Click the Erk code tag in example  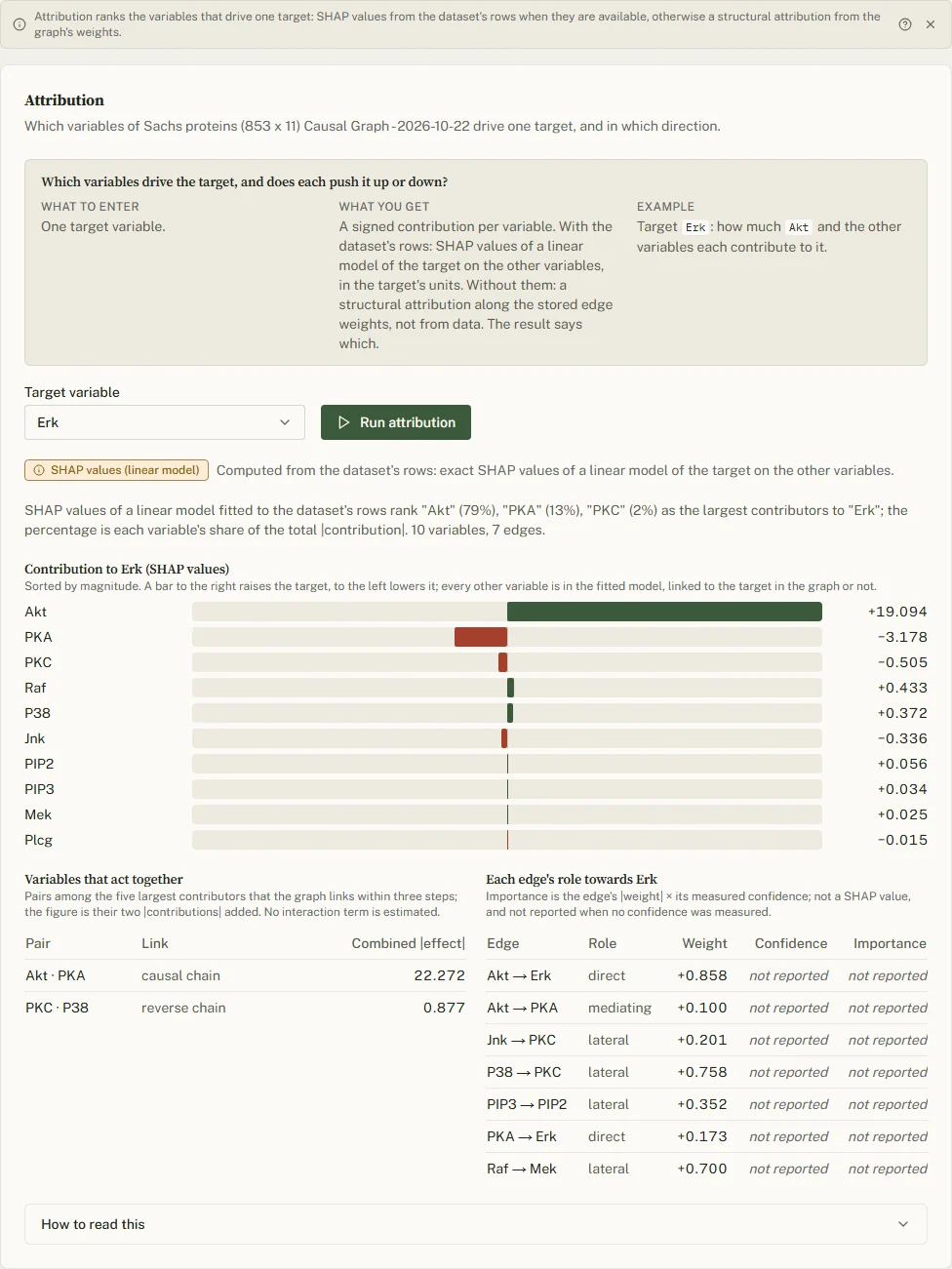(x=695, y=227)
